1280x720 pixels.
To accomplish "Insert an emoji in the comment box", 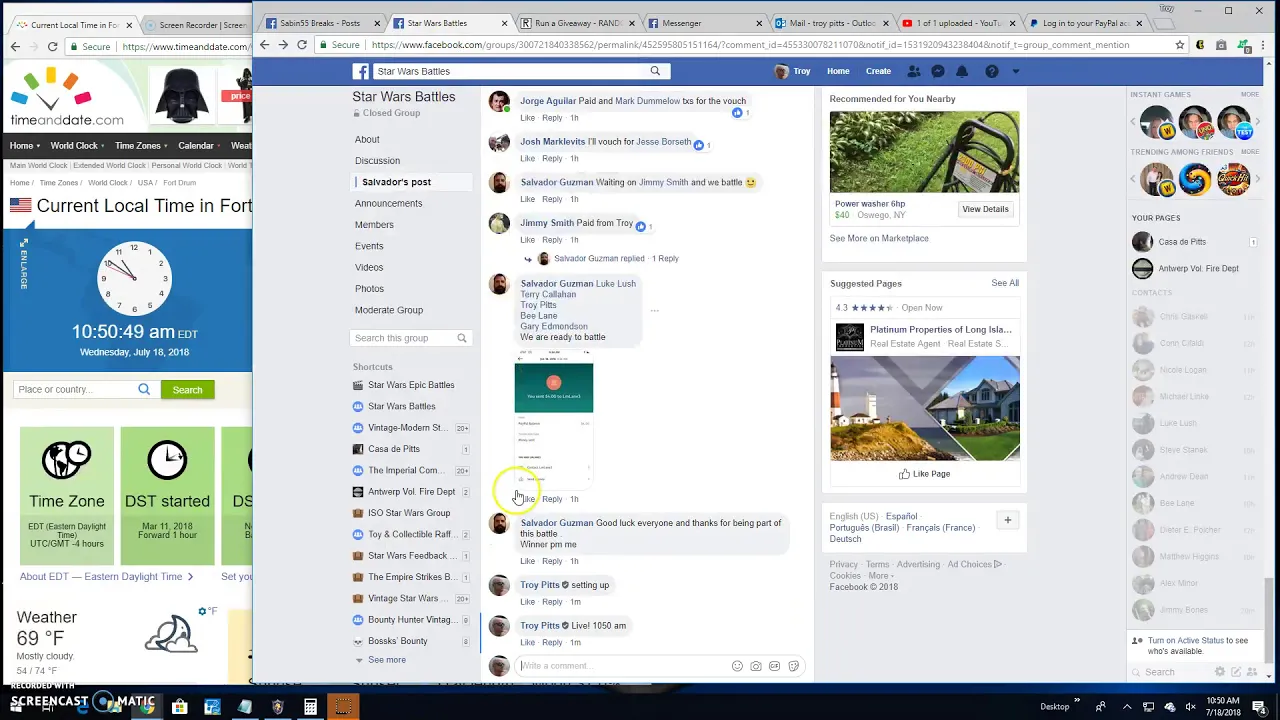I will (x=737, y=666).
